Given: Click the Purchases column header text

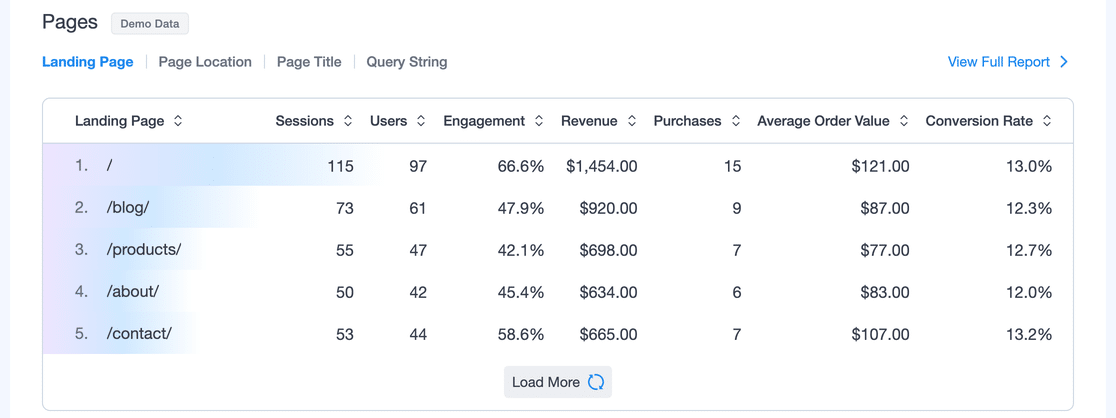Looking at the screenshot, I should point(688,121).
